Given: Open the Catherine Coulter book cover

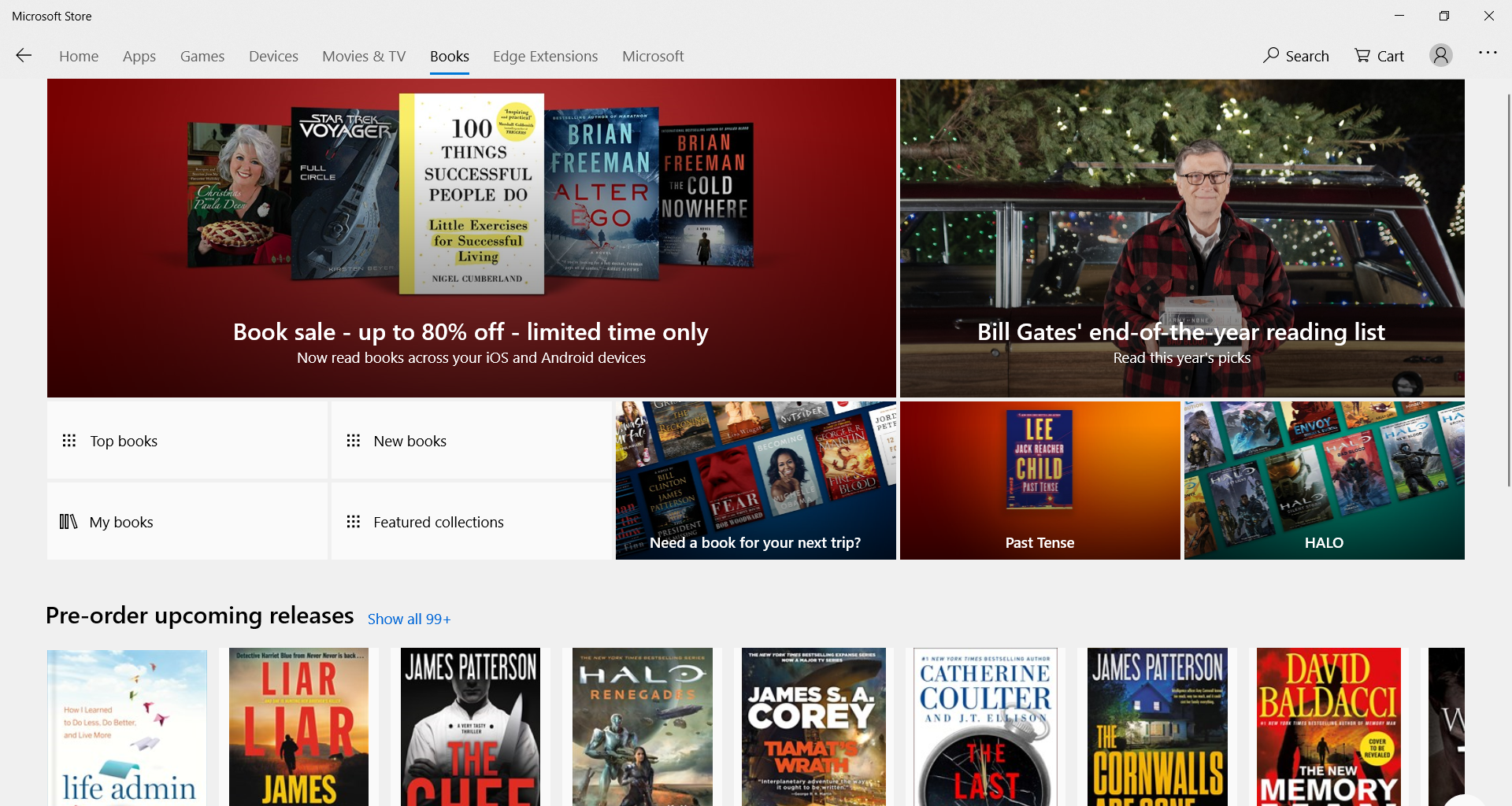Looking at the screenshot, I should (985, 727).
